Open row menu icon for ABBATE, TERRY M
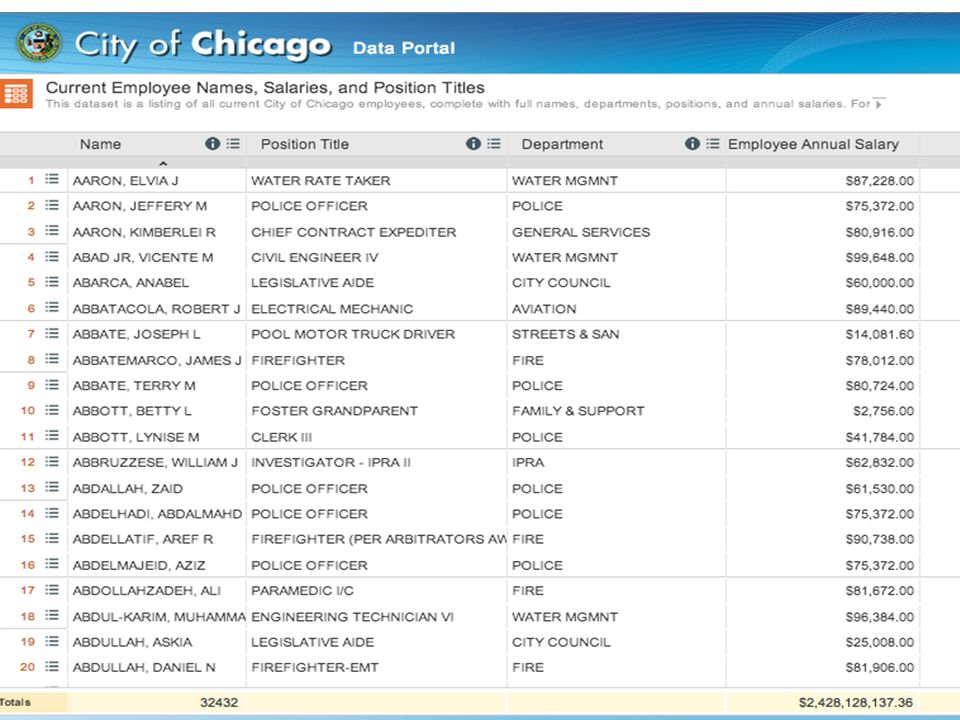 click(x=52, y=385)
